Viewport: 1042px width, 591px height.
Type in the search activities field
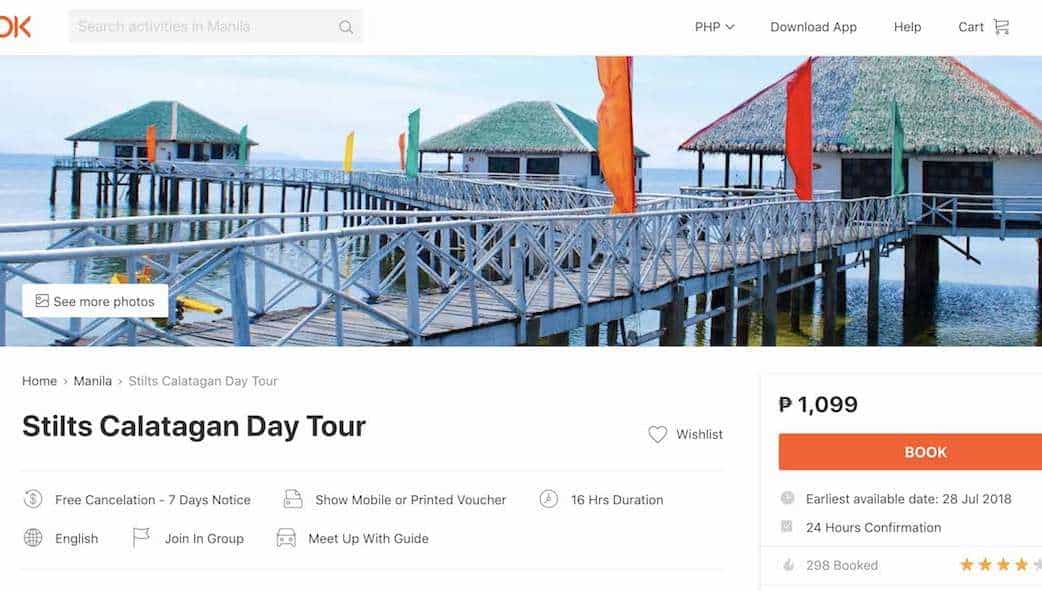200,27
